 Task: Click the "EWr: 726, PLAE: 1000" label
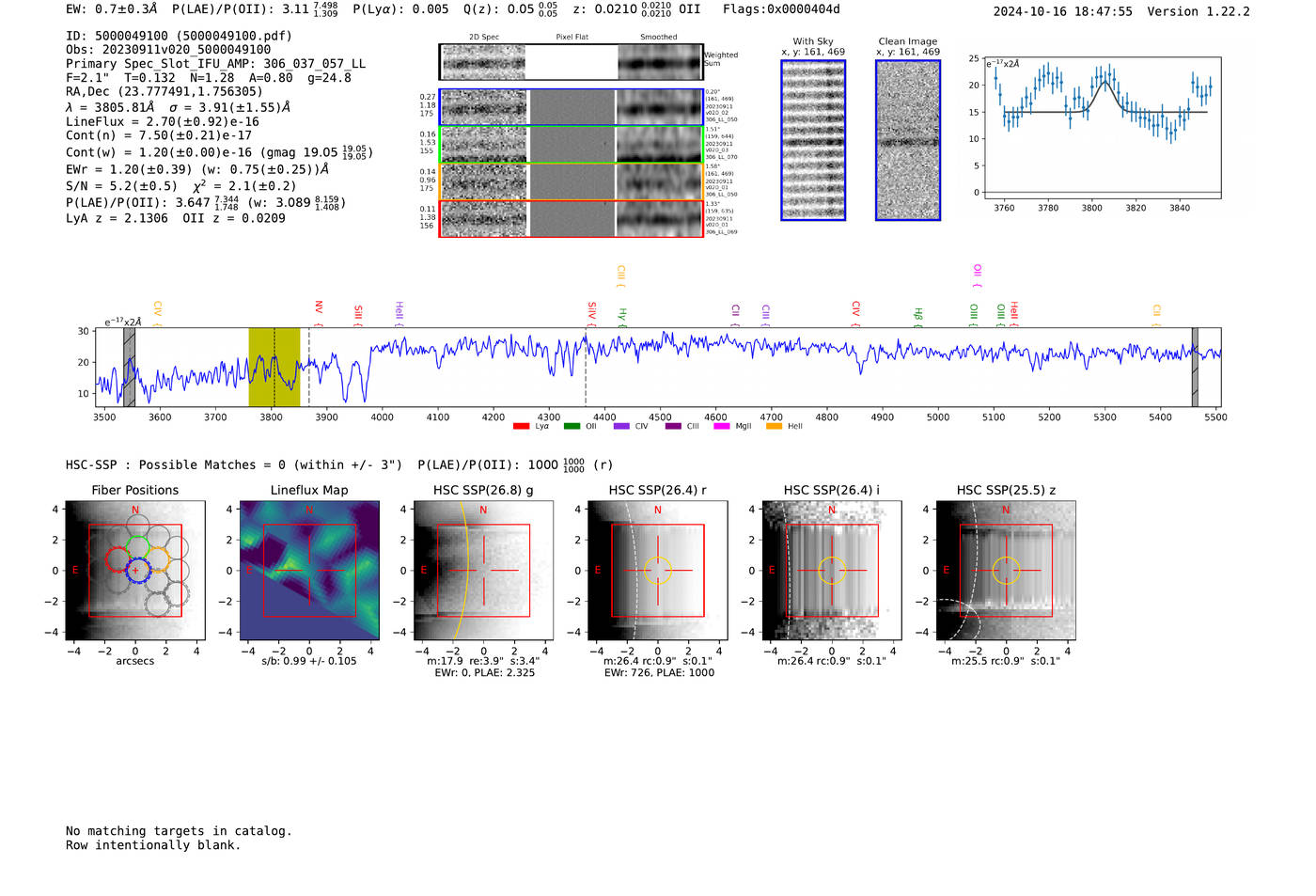(x=659, y=672)
